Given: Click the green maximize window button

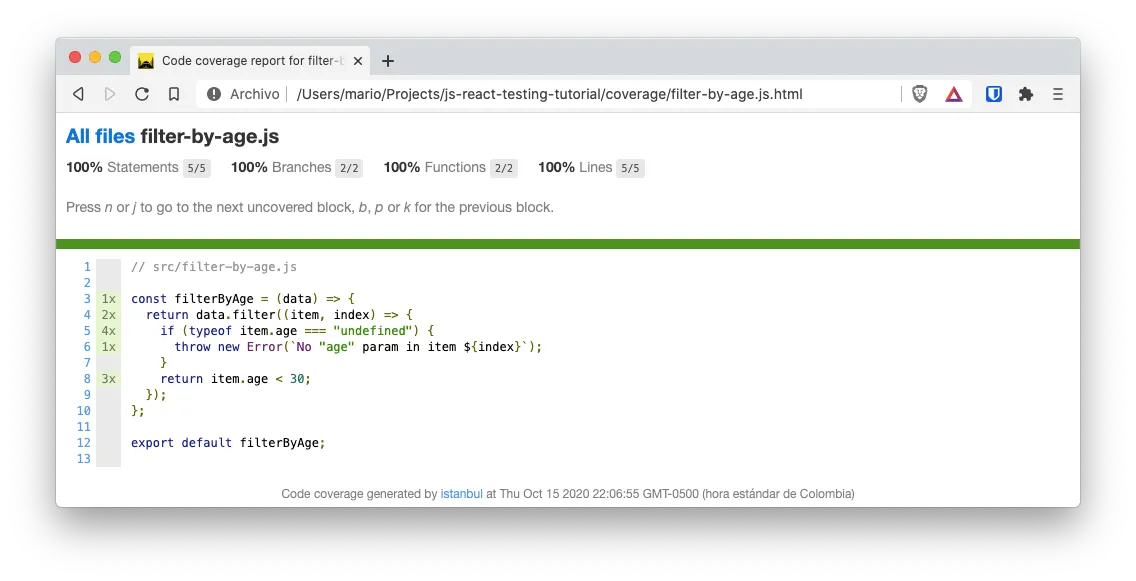Looking at the screenshot, I should 114,57.
